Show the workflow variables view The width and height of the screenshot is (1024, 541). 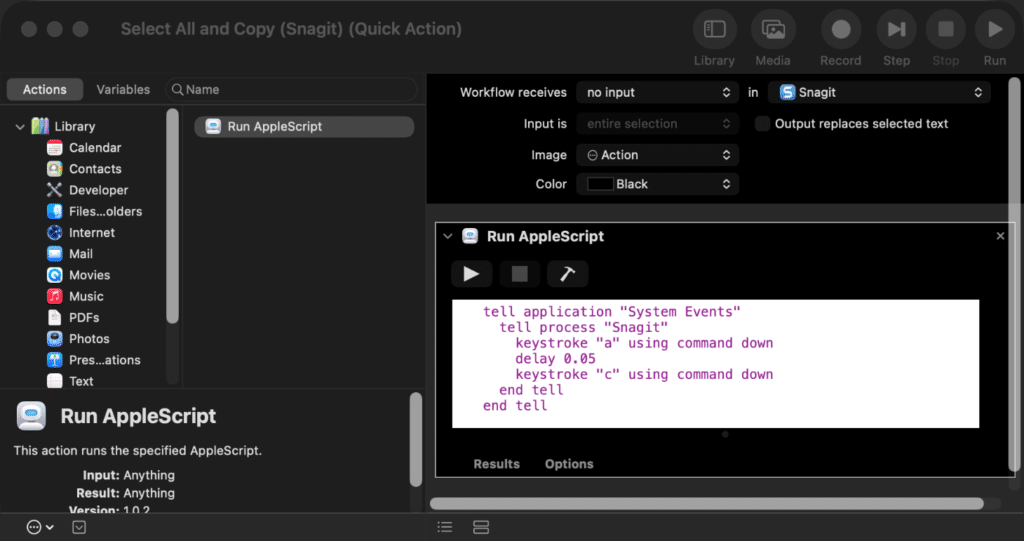[481, 527]
